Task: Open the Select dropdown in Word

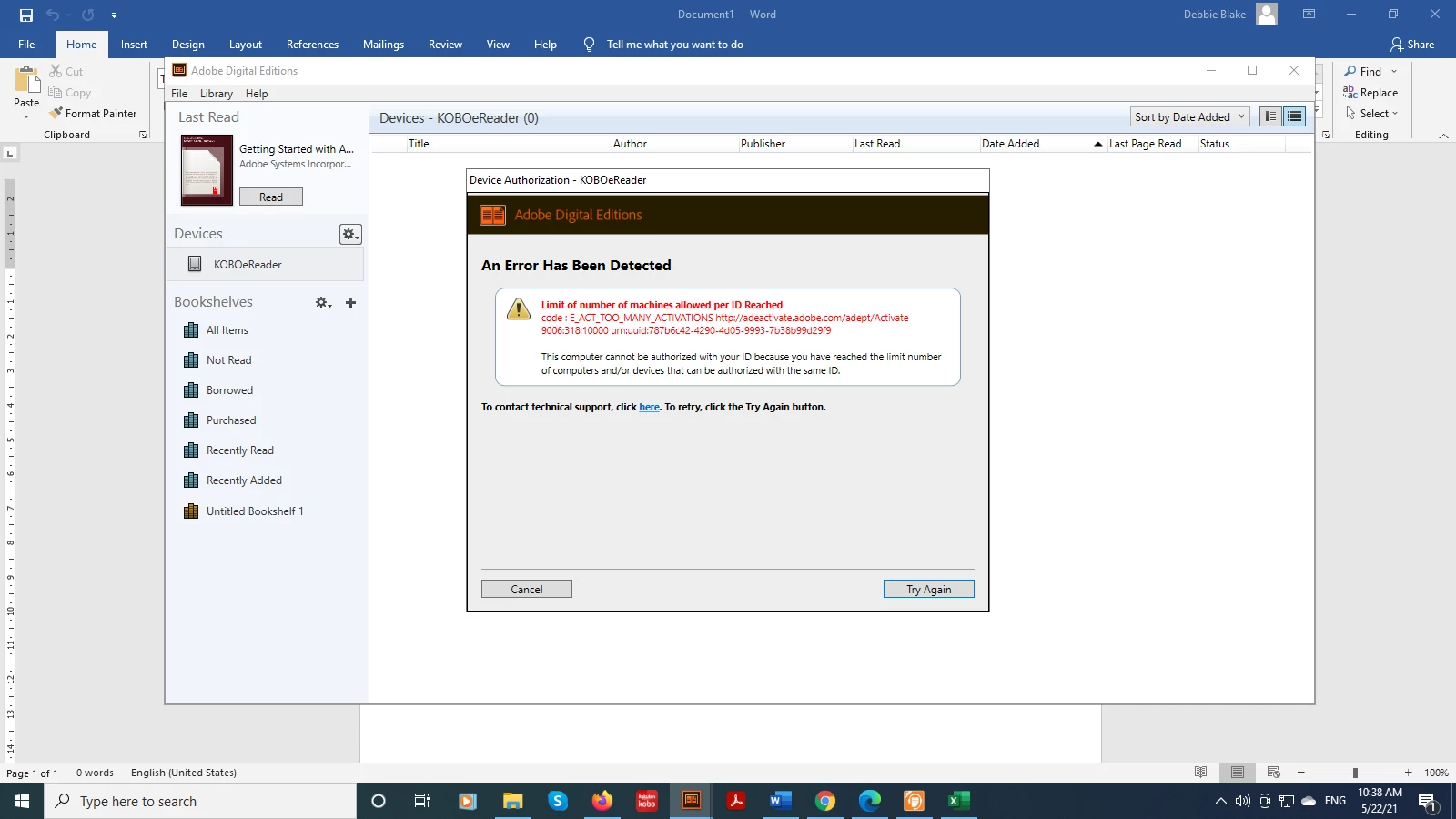Action: [1372, 114]
